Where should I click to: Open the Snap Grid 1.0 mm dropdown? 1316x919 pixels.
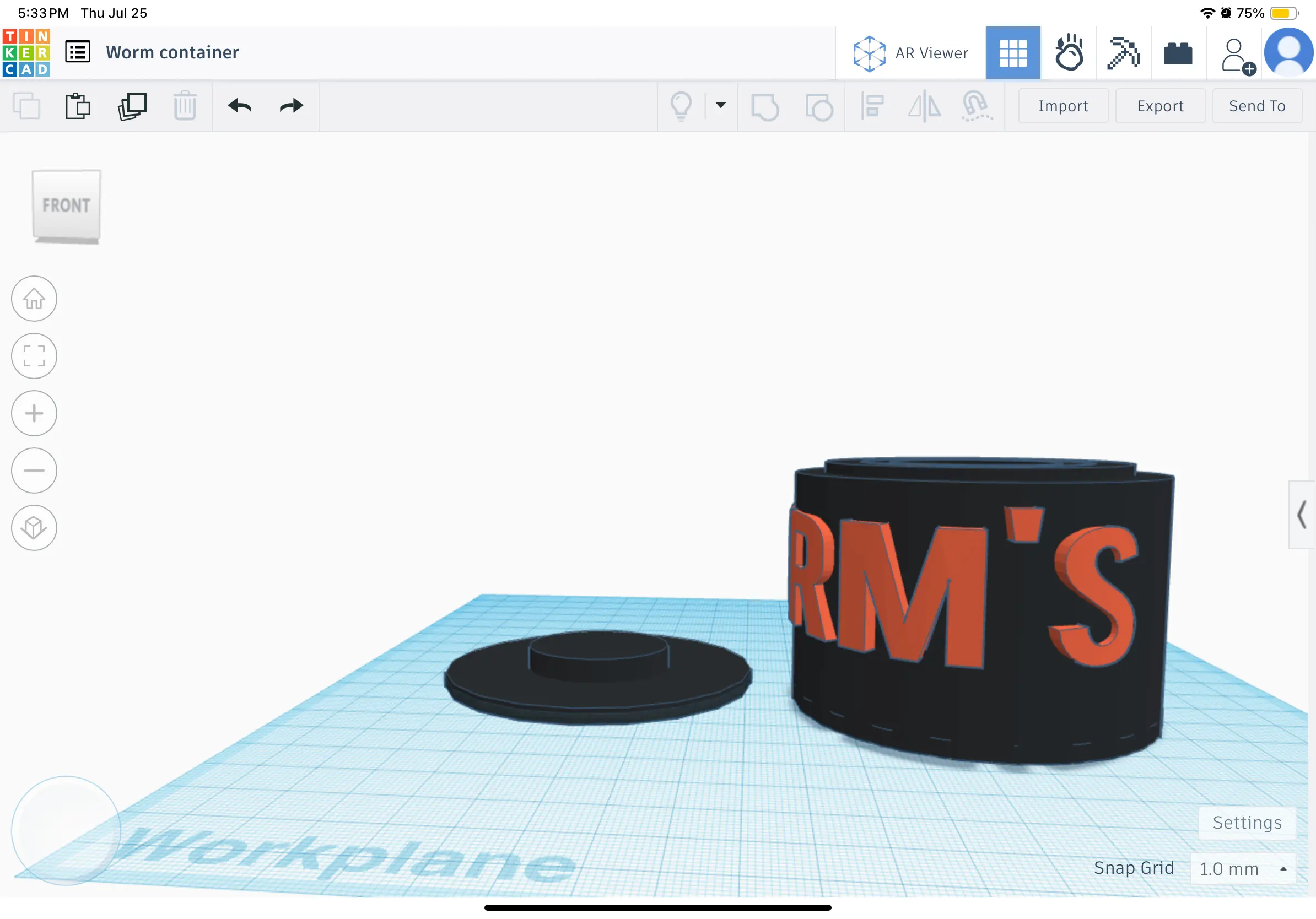point(1243,868)
